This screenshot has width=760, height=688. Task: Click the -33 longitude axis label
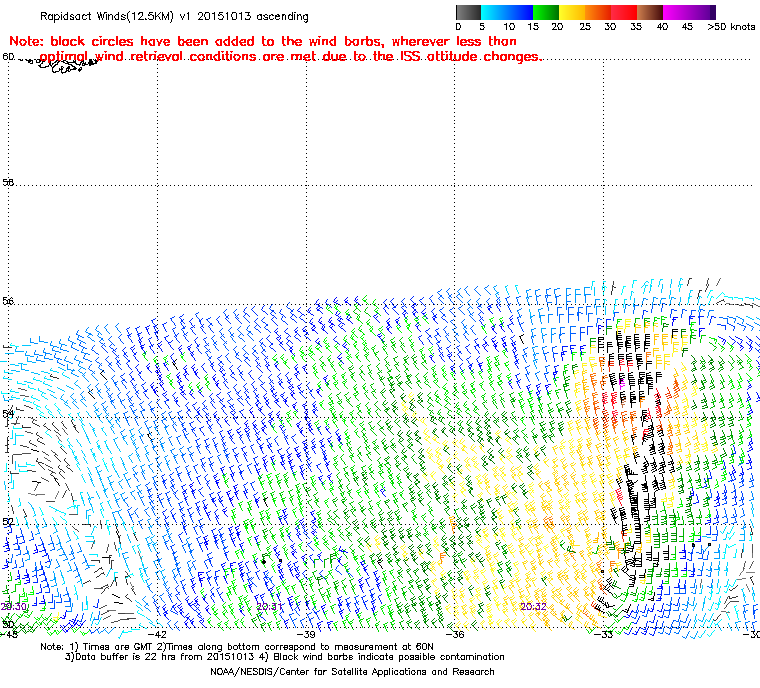pyautogui.click(x=603, y=634)
